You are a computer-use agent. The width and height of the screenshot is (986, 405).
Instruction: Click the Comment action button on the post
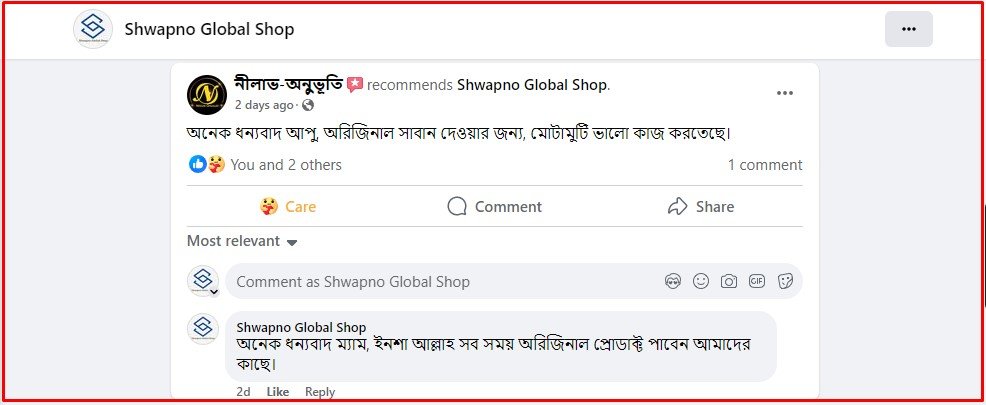(x=494, y=207)
